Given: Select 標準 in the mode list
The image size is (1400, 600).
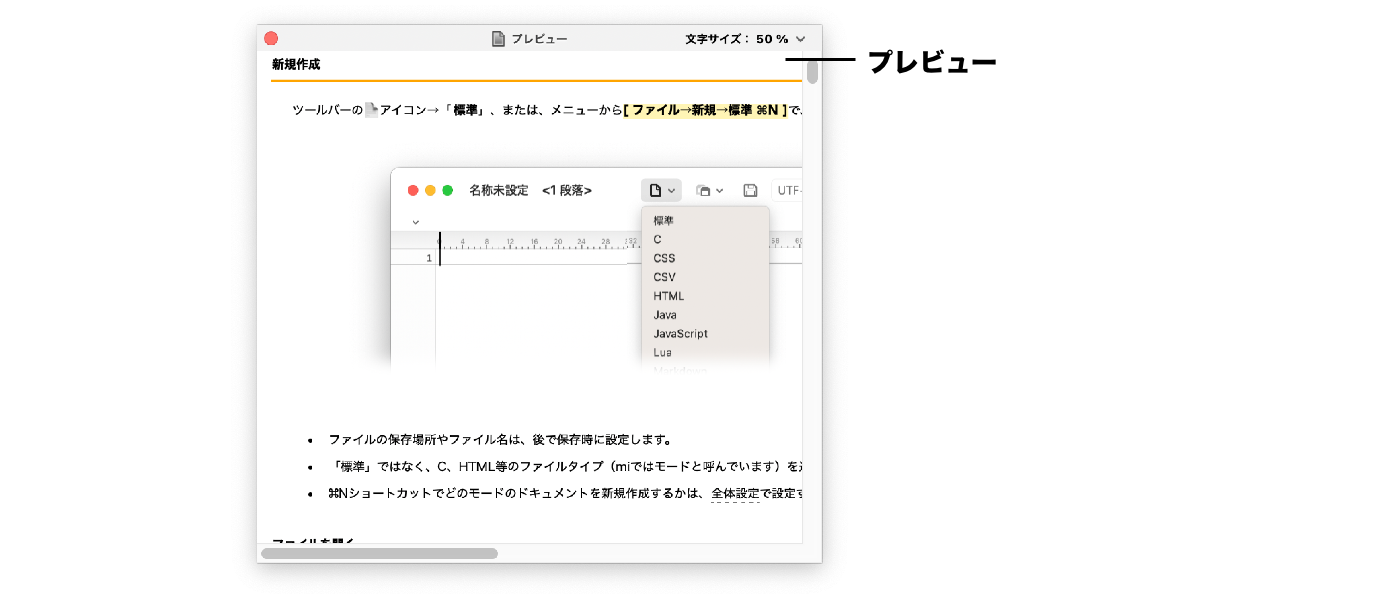Looking at the screenshot, I should [664, 221].
